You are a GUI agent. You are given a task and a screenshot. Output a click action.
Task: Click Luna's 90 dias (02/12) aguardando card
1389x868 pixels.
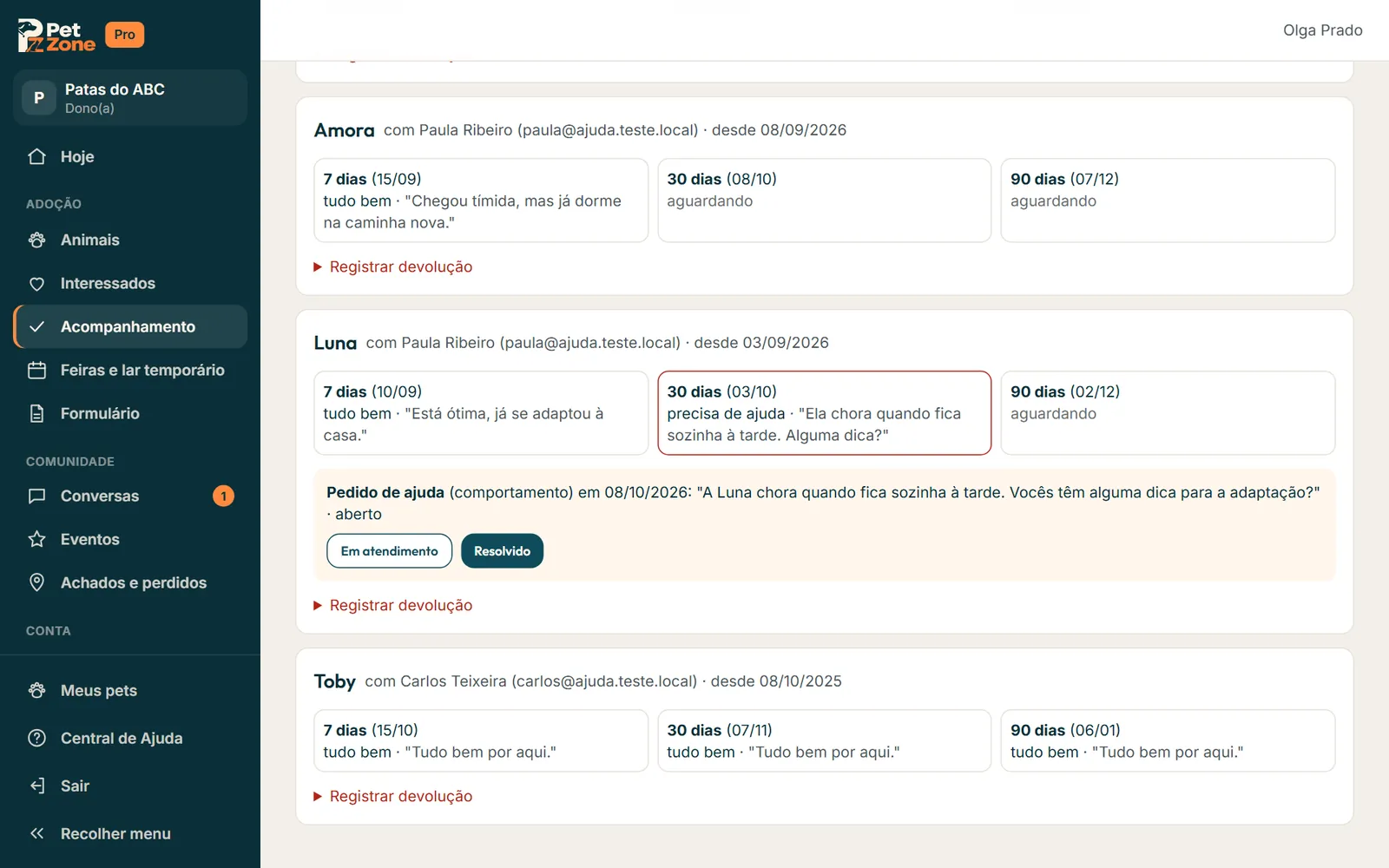(1168, 413)
